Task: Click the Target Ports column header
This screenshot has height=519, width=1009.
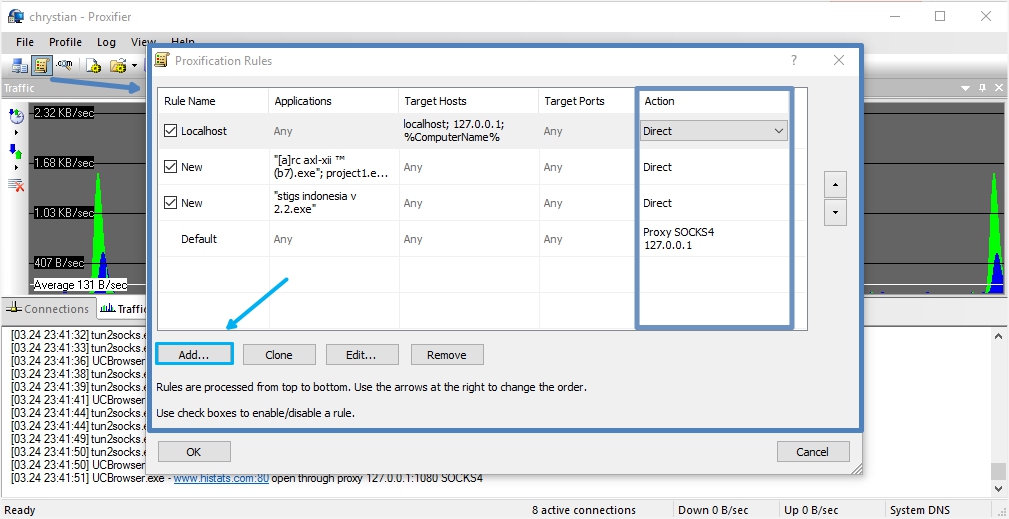Action: [x=588, y=101]
